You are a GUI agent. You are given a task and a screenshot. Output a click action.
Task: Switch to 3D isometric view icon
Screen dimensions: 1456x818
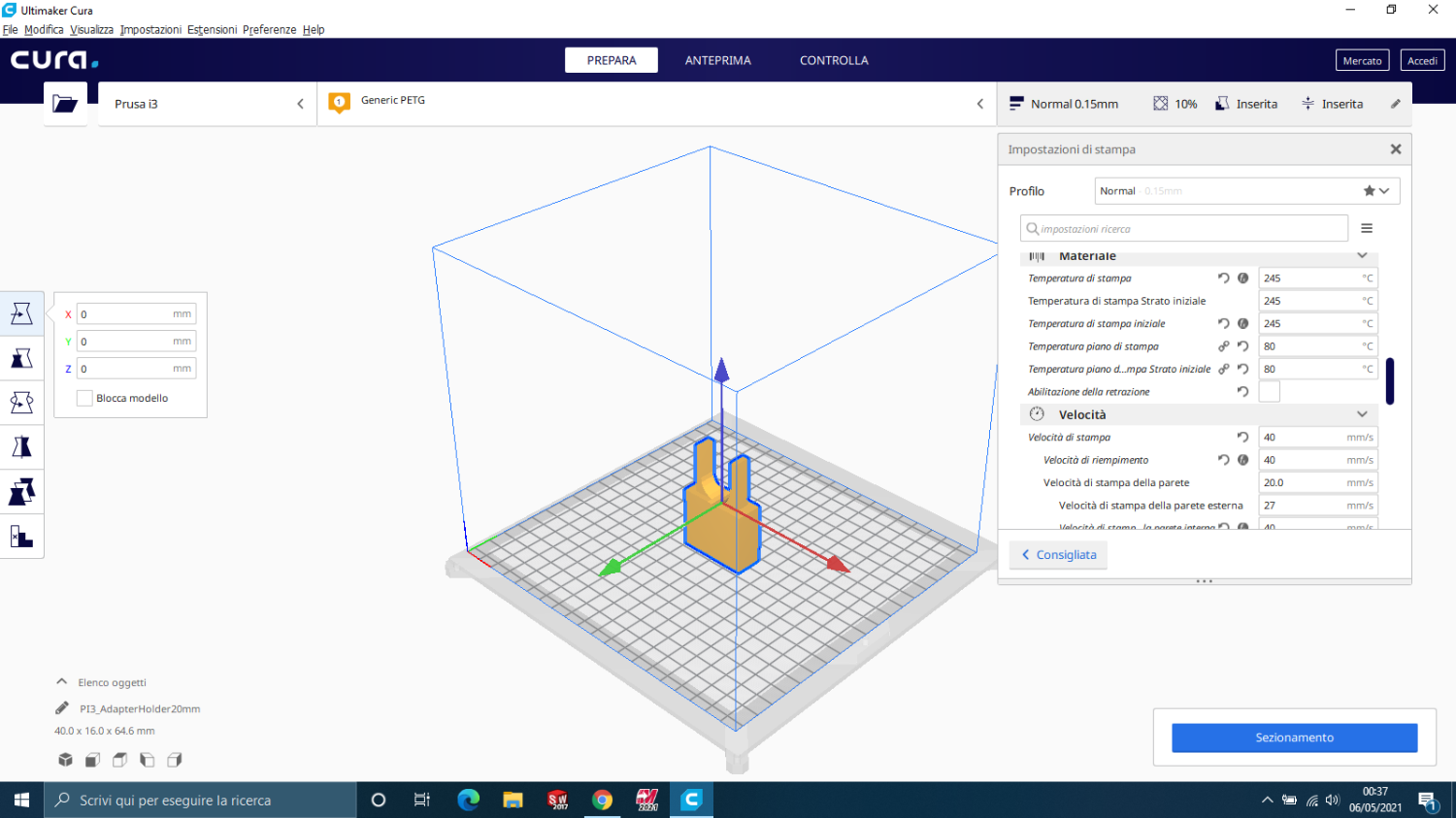(65, 760)
